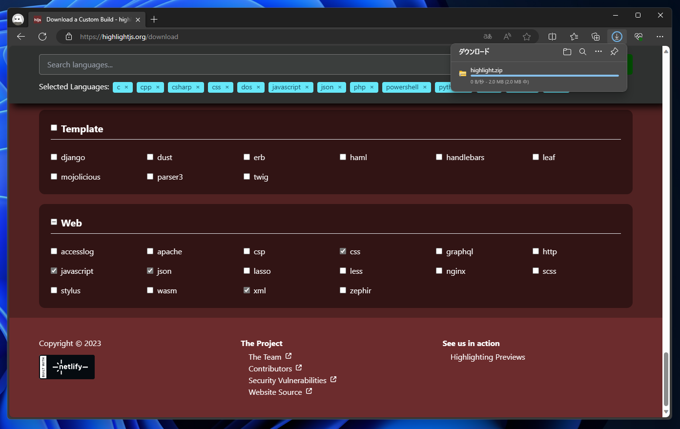Click the highlight.zip download progress bar
The width and height of the screenshot is (680, 429).
(544, 76)
